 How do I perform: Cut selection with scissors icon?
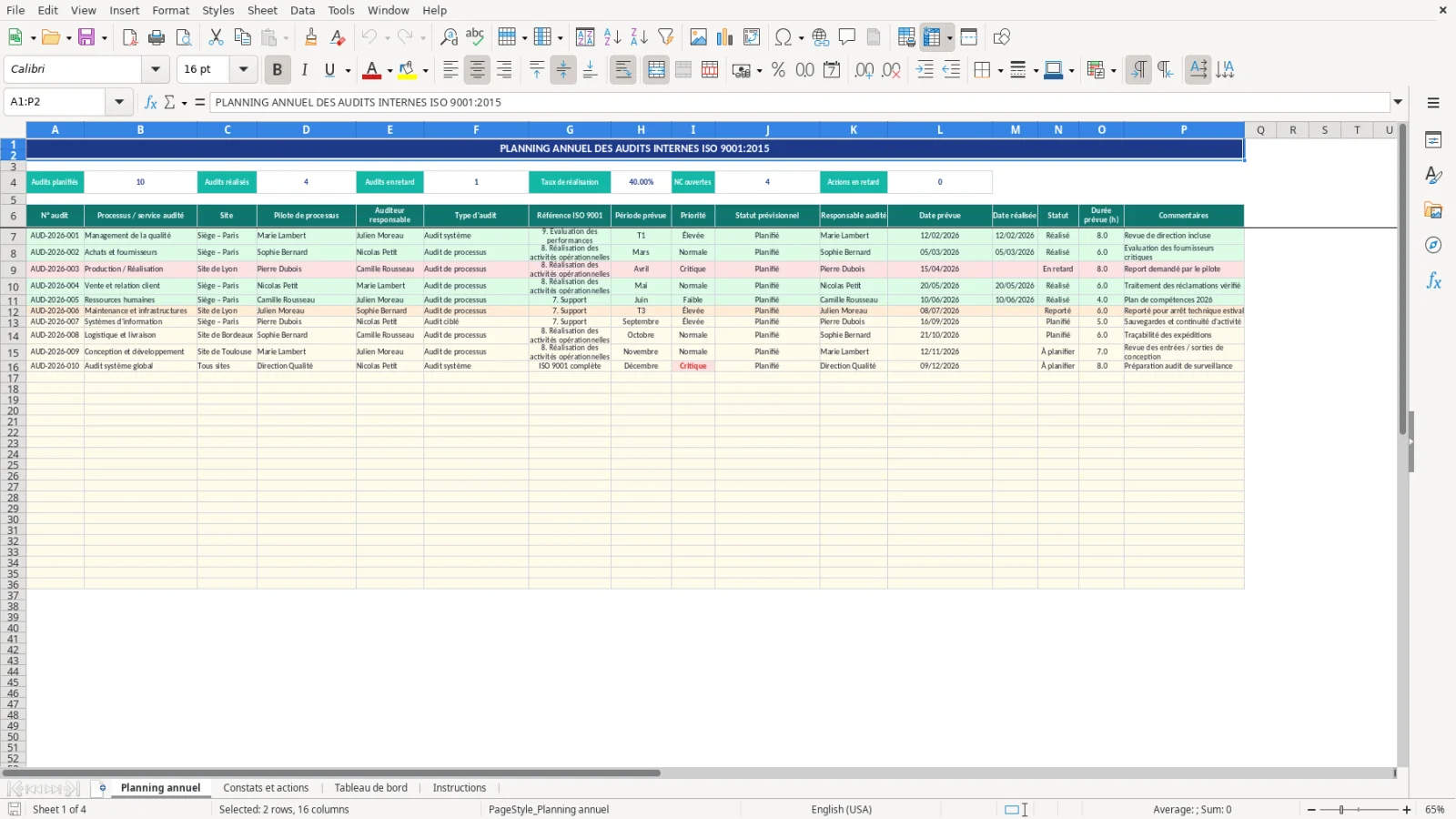[216, 37]
